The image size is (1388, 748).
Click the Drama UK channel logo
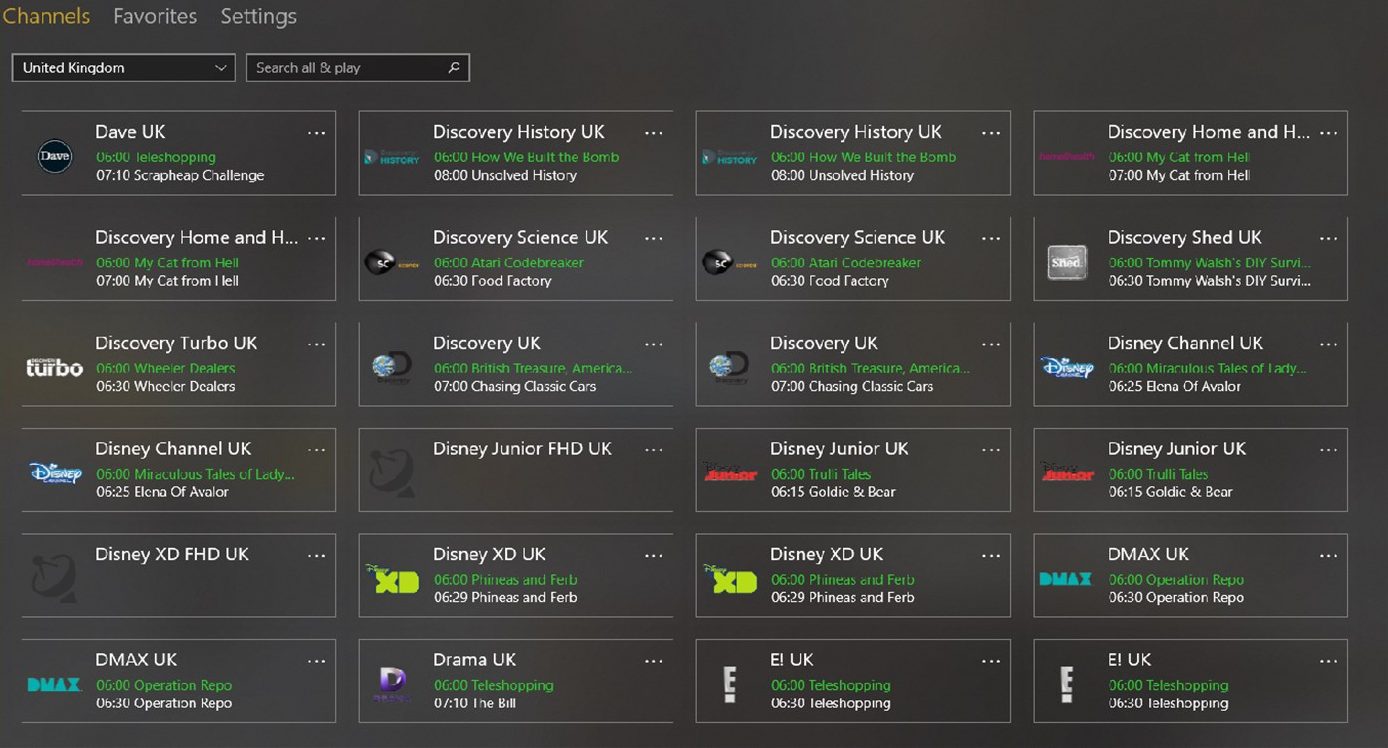tap(391, 685)
